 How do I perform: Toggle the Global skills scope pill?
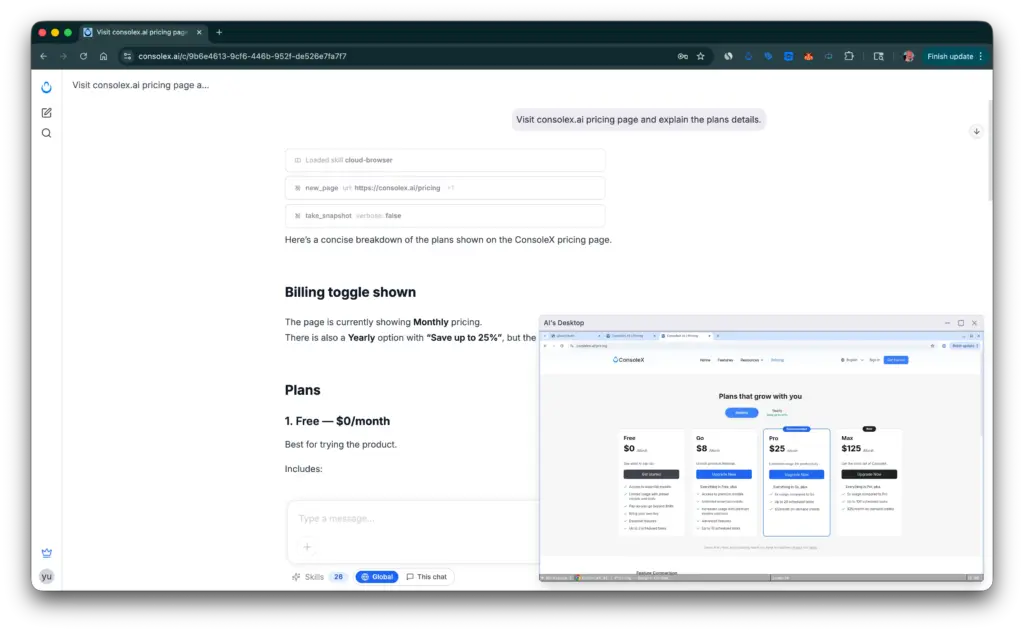377,576
